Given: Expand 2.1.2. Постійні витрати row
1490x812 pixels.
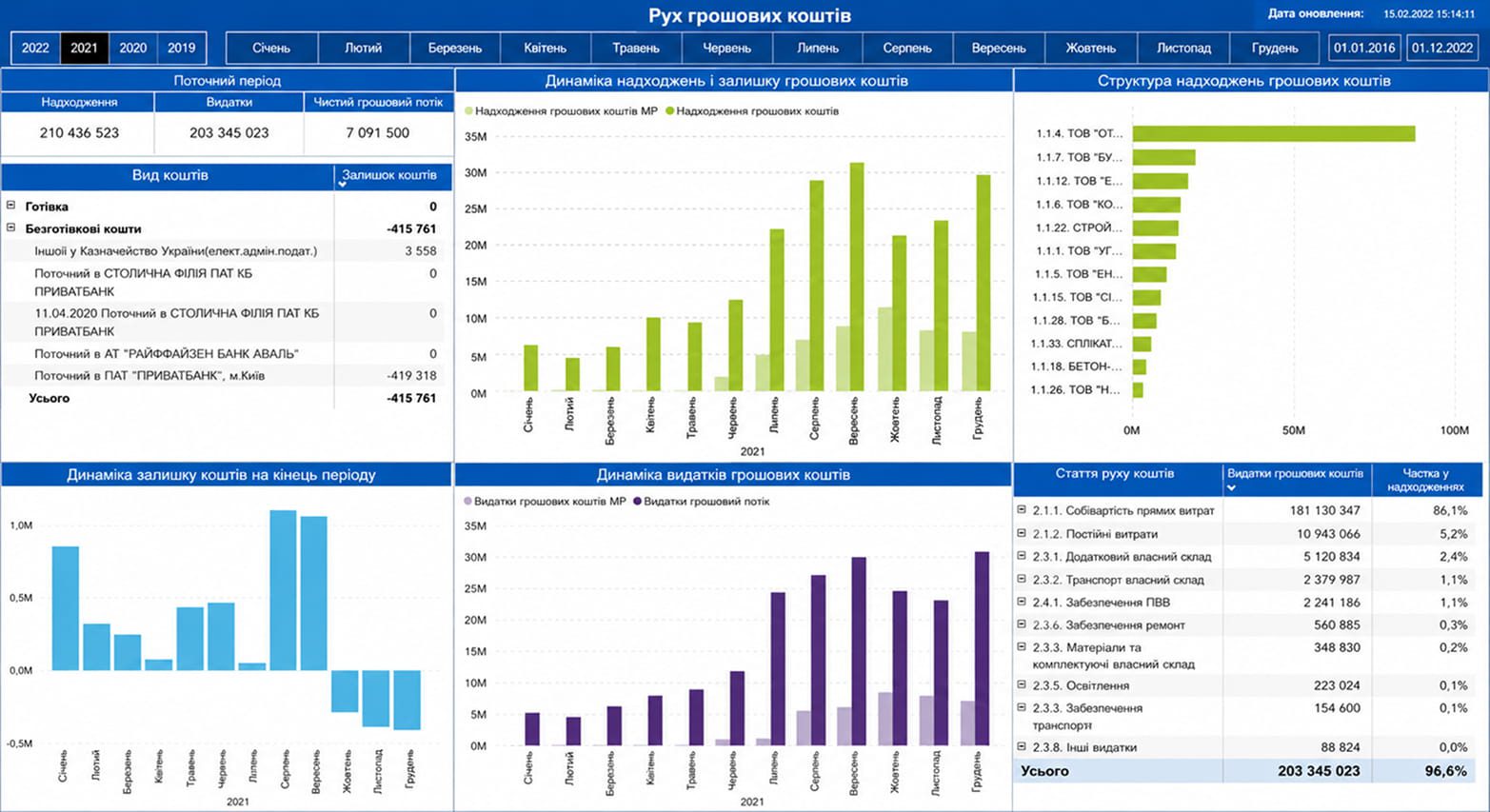Looking at the screenshot, I should [1022, 533].
